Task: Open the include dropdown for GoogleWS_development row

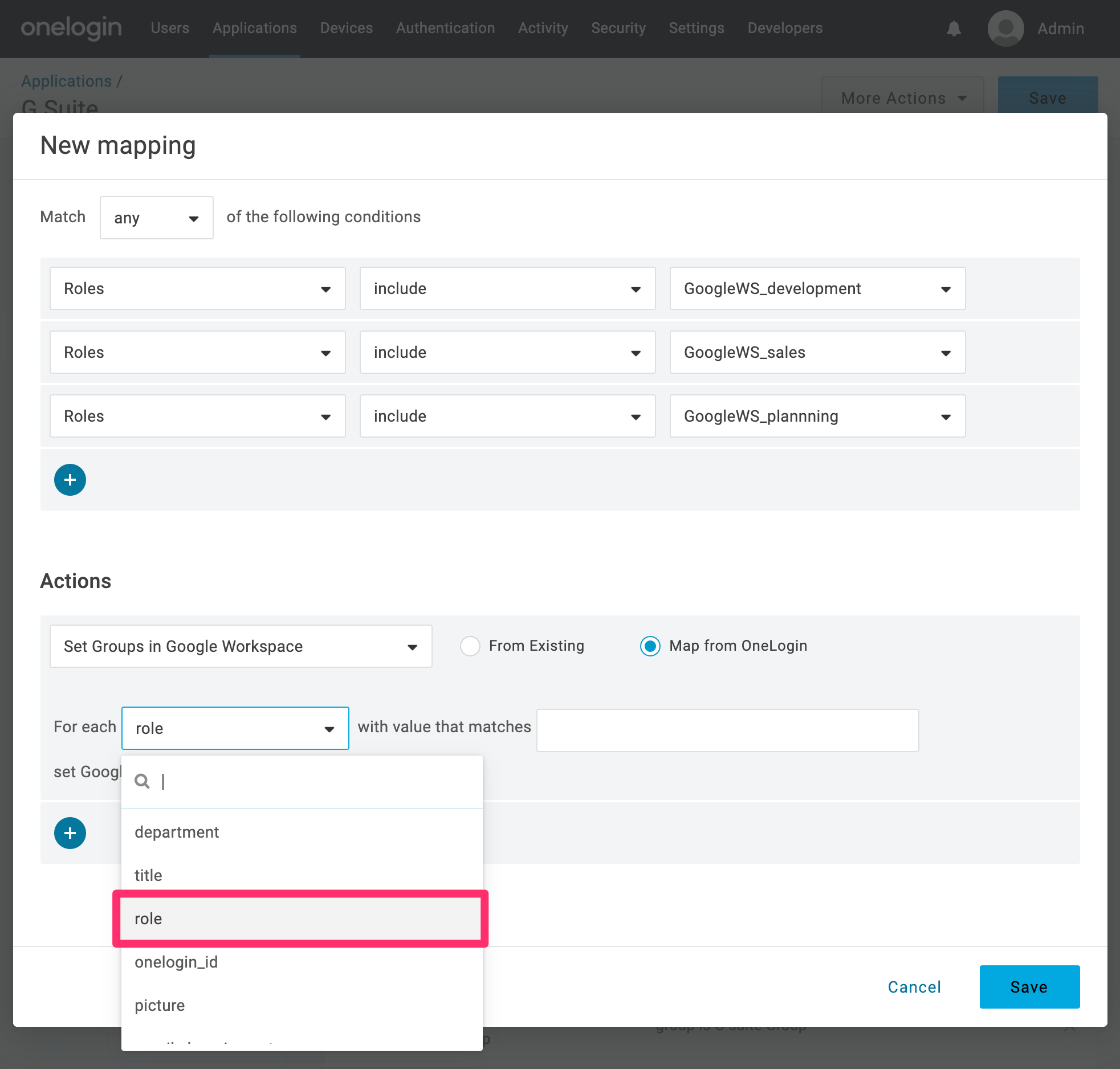Action: point(508,288)
